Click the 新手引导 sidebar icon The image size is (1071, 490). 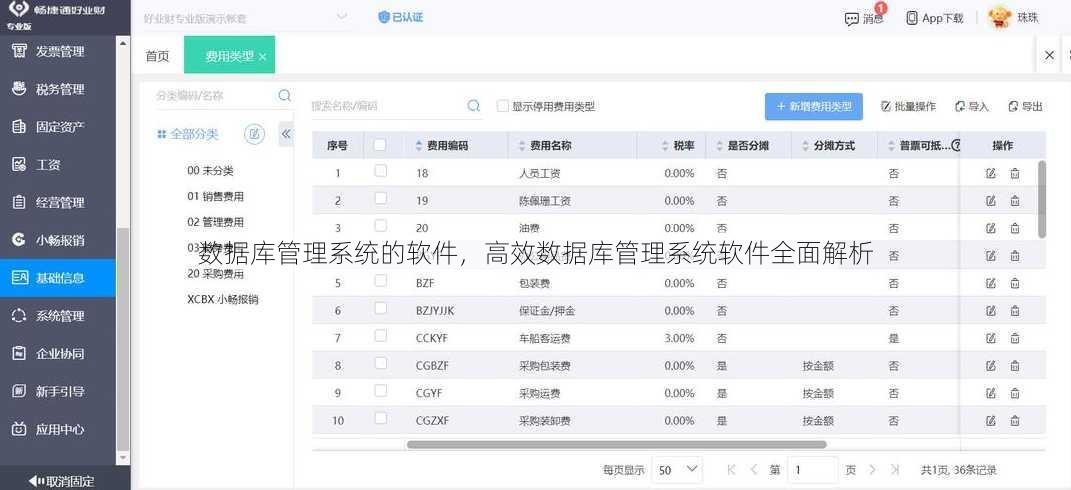pos(20,392)
